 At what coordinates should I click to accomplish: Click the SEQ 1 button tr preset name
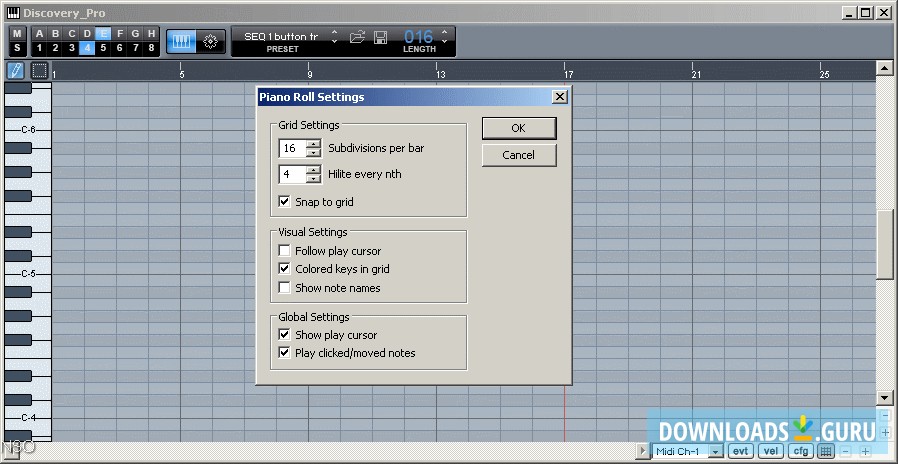click(281, 37)
